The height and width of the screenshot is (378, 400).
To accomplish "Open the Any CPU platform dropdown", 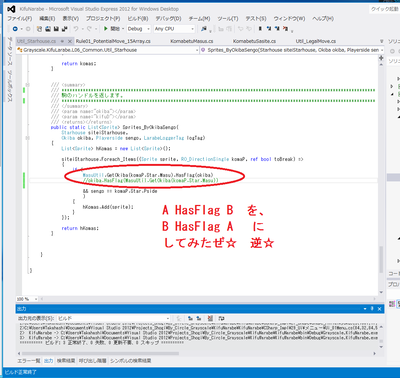I will tap(174, 29).
